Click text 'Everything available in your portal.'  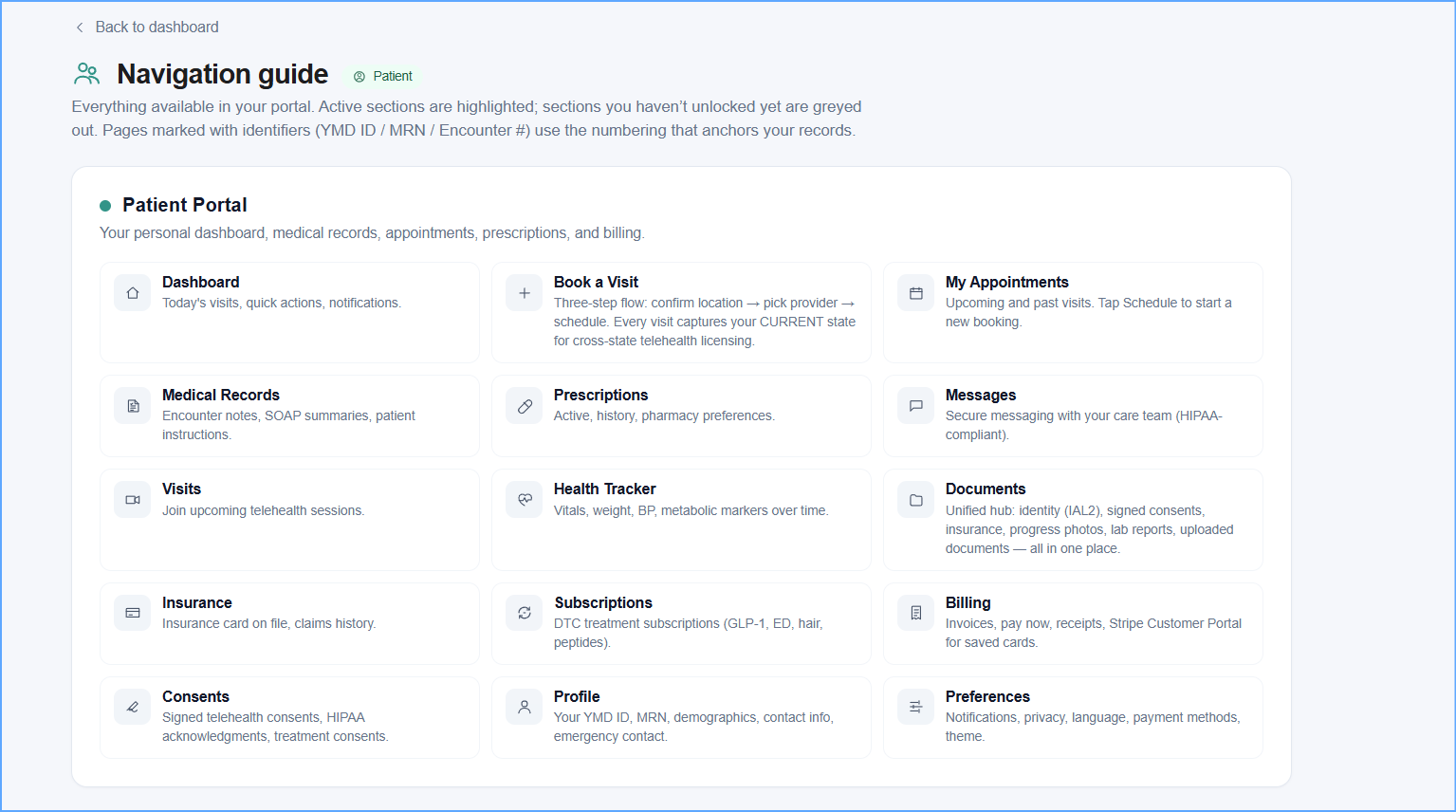point(193,106)
